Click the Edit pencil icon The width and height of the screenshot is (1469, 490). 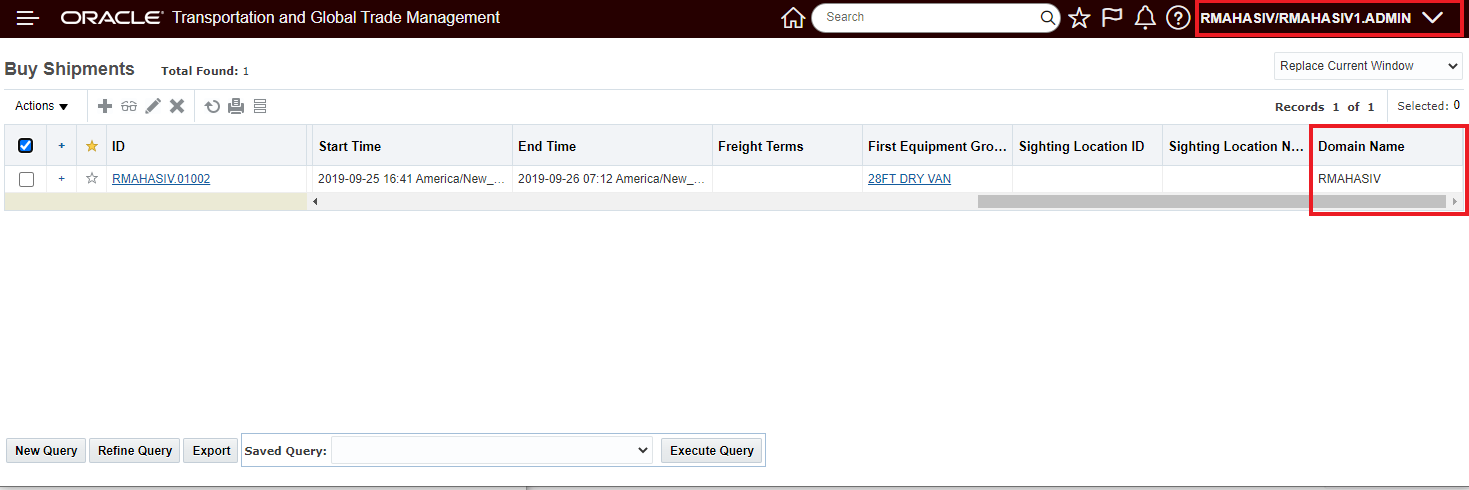[153, 106]
